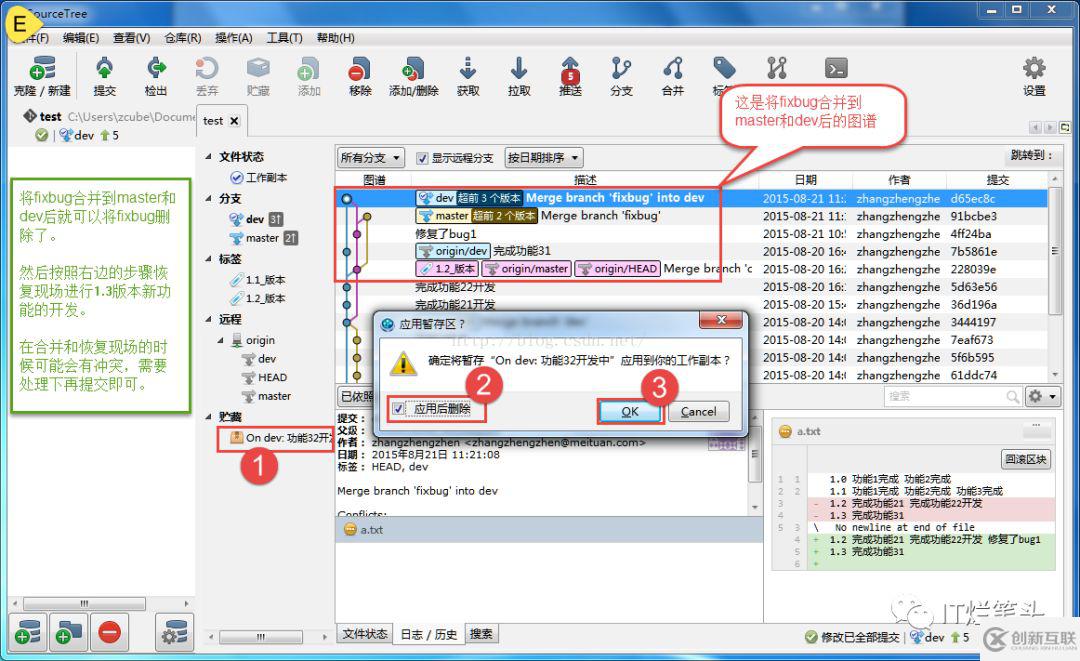Click the Commit (提交) toolbar icon

tap(105, 75)
